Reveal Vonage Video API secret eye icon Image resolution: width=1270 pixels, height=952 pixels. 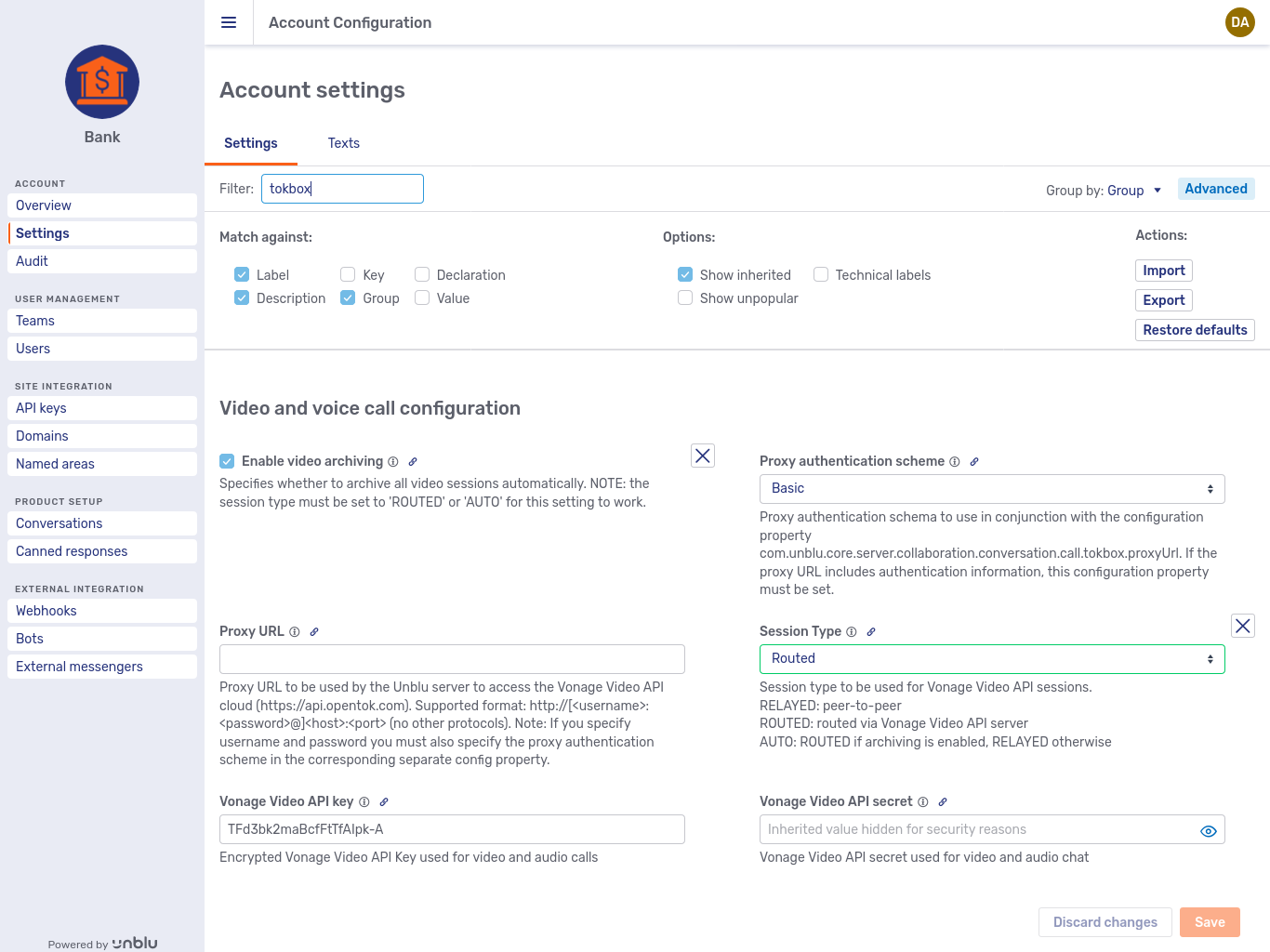[1208, 831]
